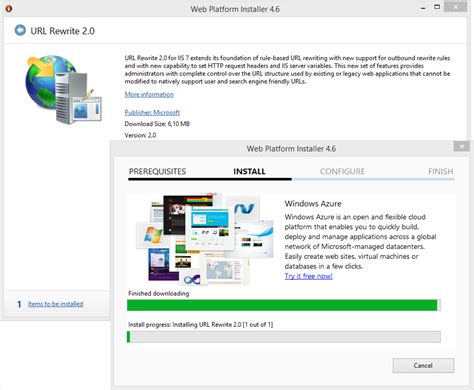Close the main Web Platform Installer window
Screen dimensions: 474x390
click(x=455, y=7)
